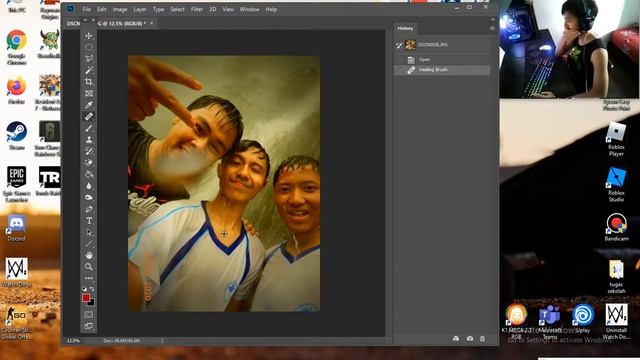Open the tugas sekolah folder
Screen dimensions: 640x360
[x=616, y=277]
